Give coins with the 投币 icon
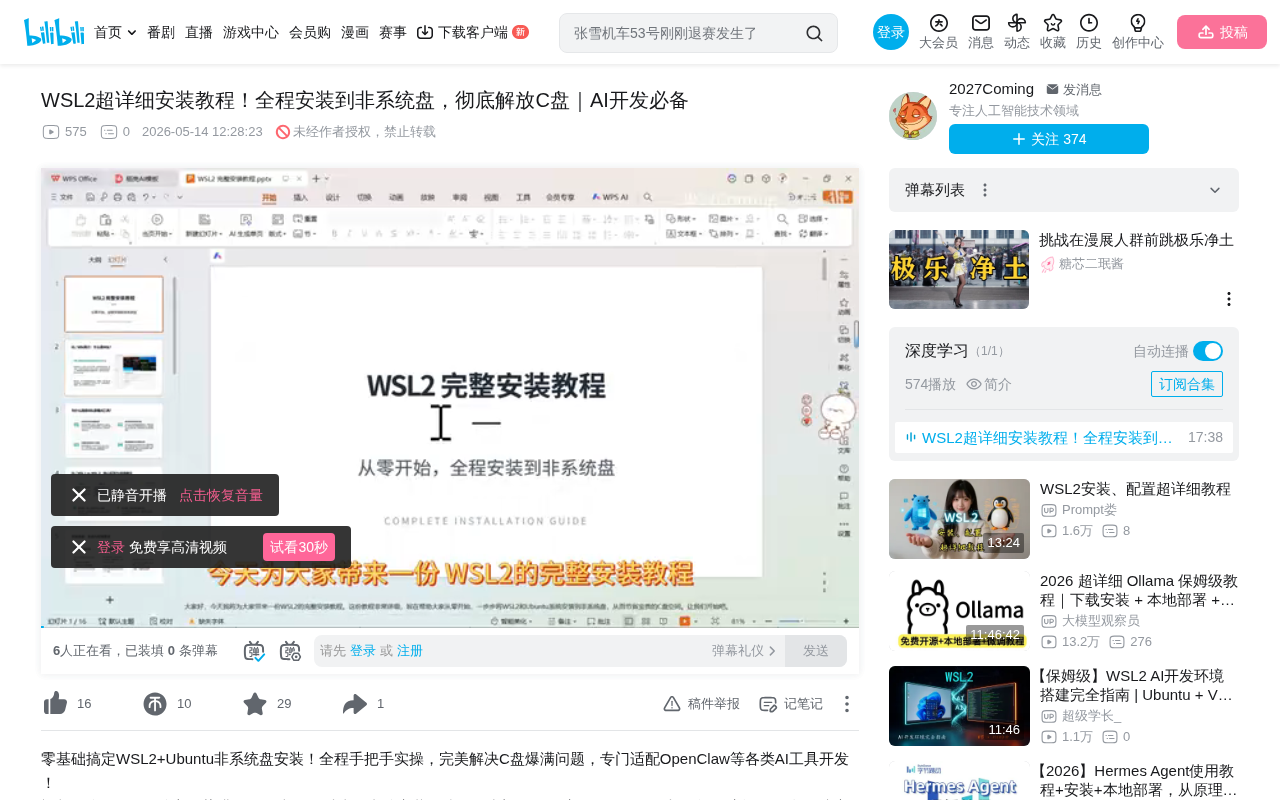 coord(155,704)
